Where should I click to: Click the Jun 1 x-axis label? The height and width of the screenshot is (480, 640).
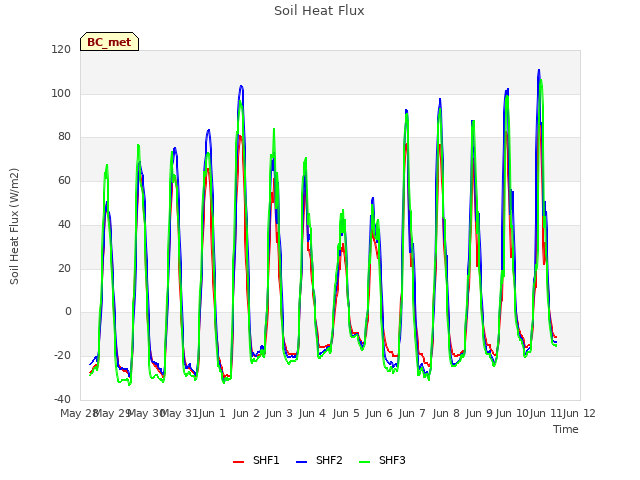coord(212,413)
